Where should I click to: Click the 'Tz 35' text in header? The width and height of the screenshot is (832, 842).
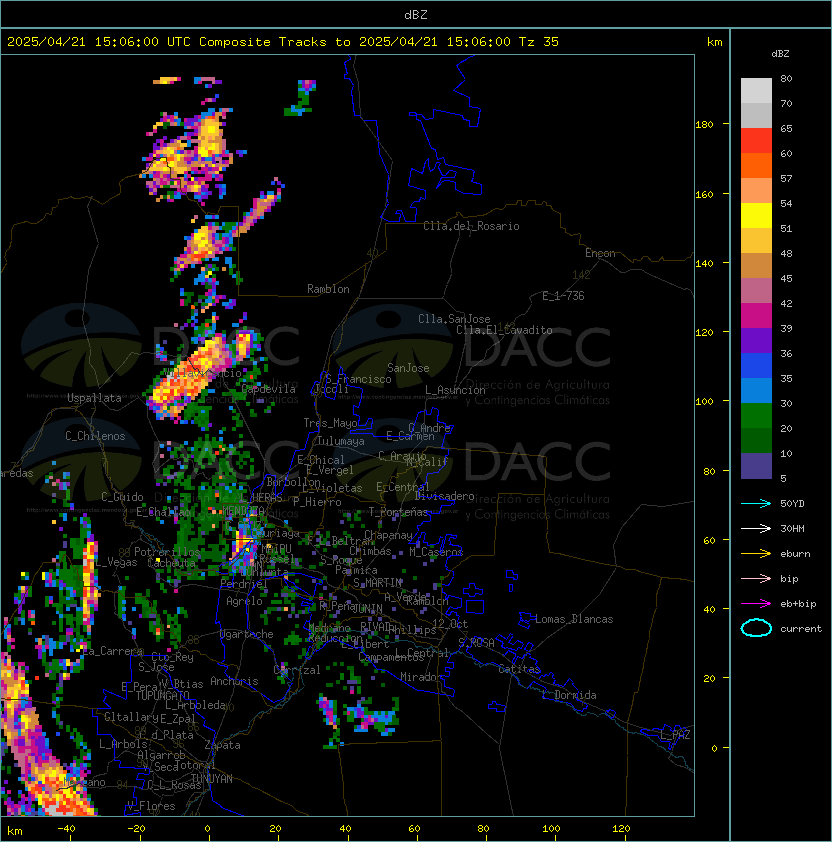[538, 42]
